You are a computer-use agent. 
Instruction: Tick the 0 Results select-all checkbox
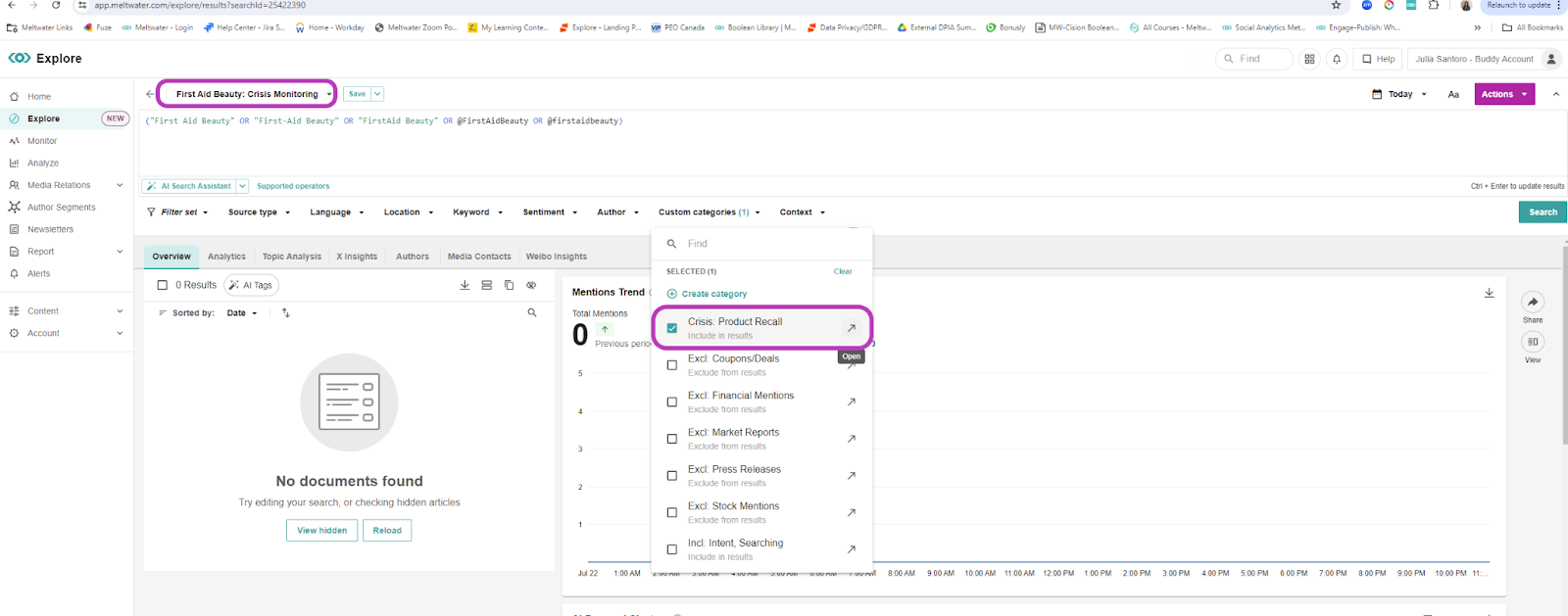pos(163,285)
